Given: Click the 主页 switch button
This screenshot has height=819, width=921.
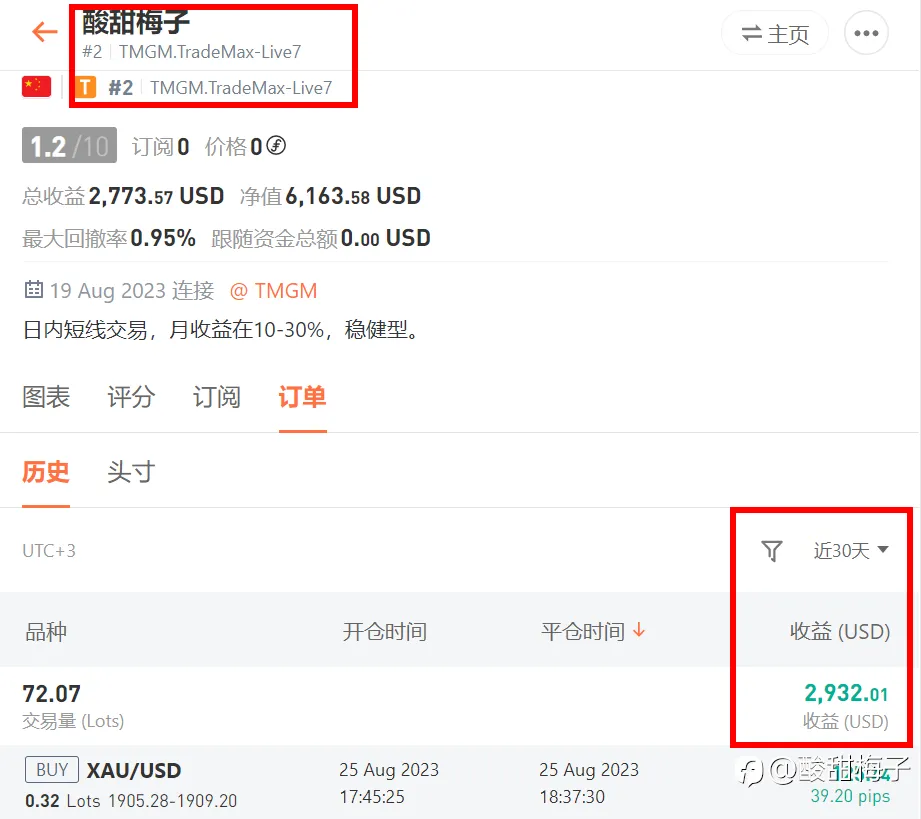Looking at the screenshot, I should coord(775,33).
